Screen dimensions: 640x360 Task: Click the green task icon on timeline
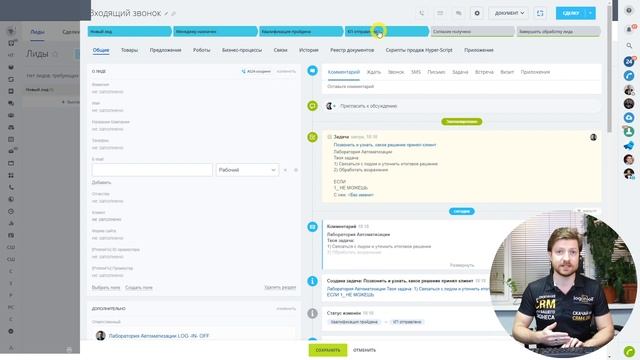[312, 137]
